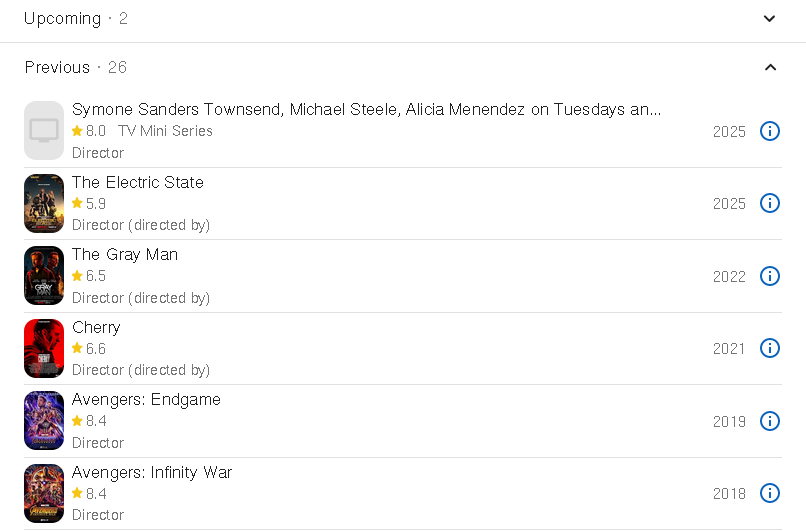The width and height of the screenshot is (806, 531).
Task: Click The Electric State poster thumbnail
Action: 44,203
